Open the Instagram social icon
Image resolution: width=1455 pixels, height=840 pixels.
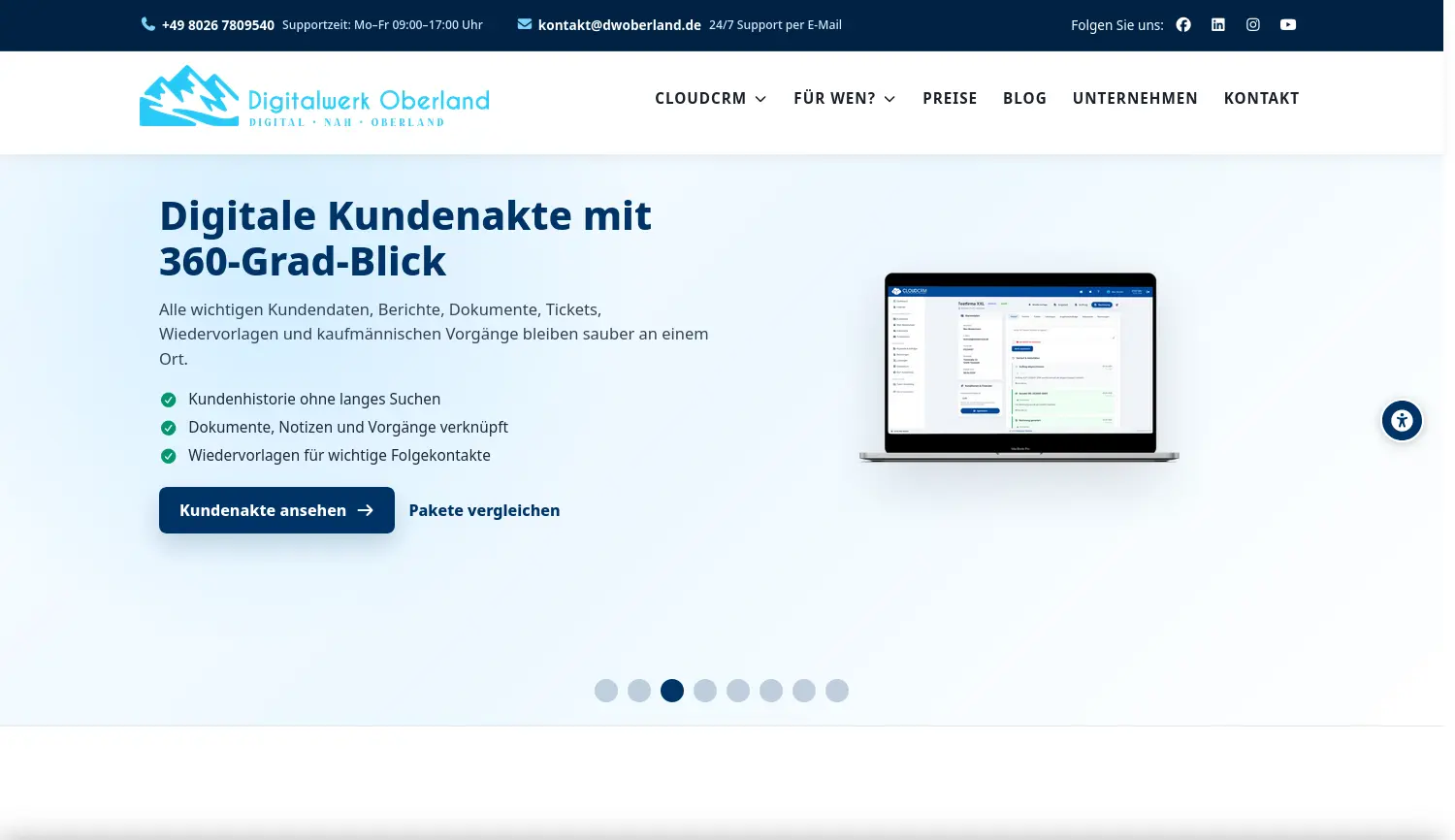point(1253,25)
